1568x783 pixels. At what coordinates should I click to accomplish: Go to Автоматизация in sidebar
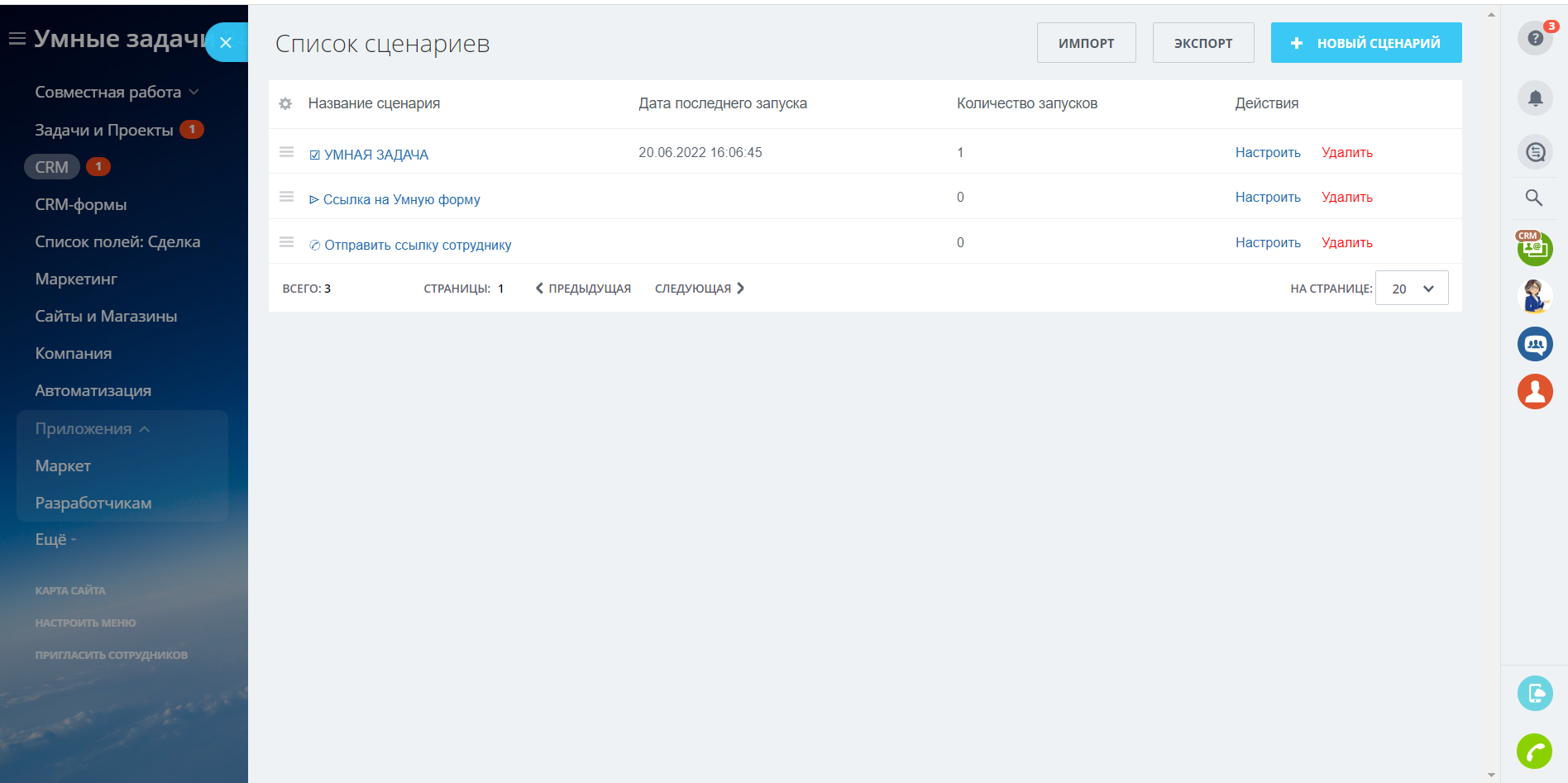tap(93, 391)
